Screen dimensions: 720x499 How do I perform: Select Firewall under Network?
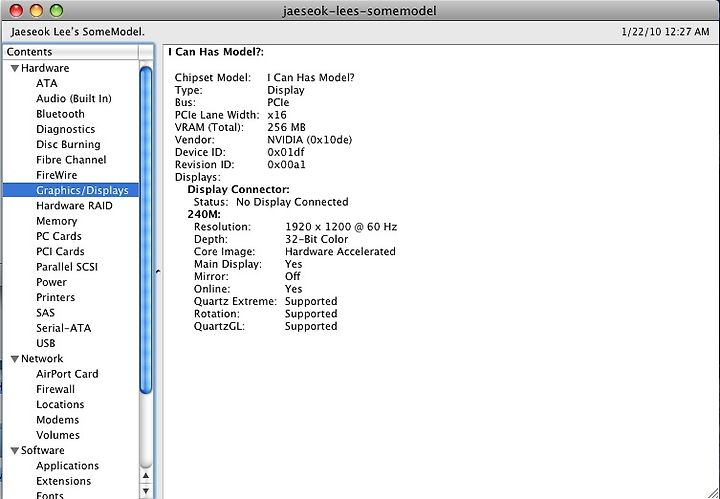tap(56, 389)
